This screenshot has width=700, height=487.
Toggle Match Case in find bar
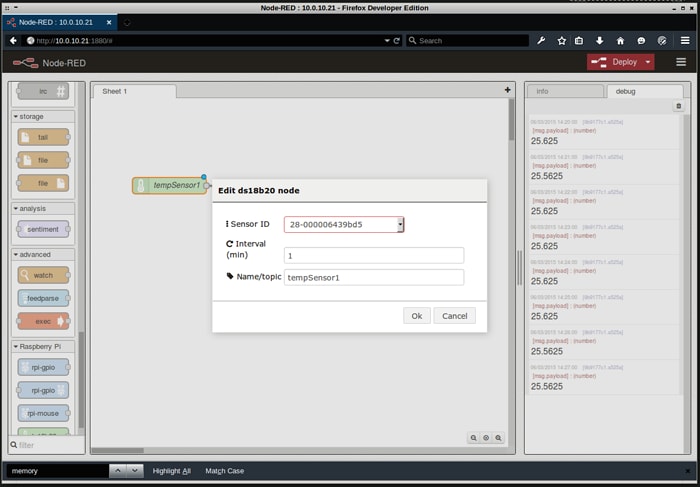coord(225,470)
